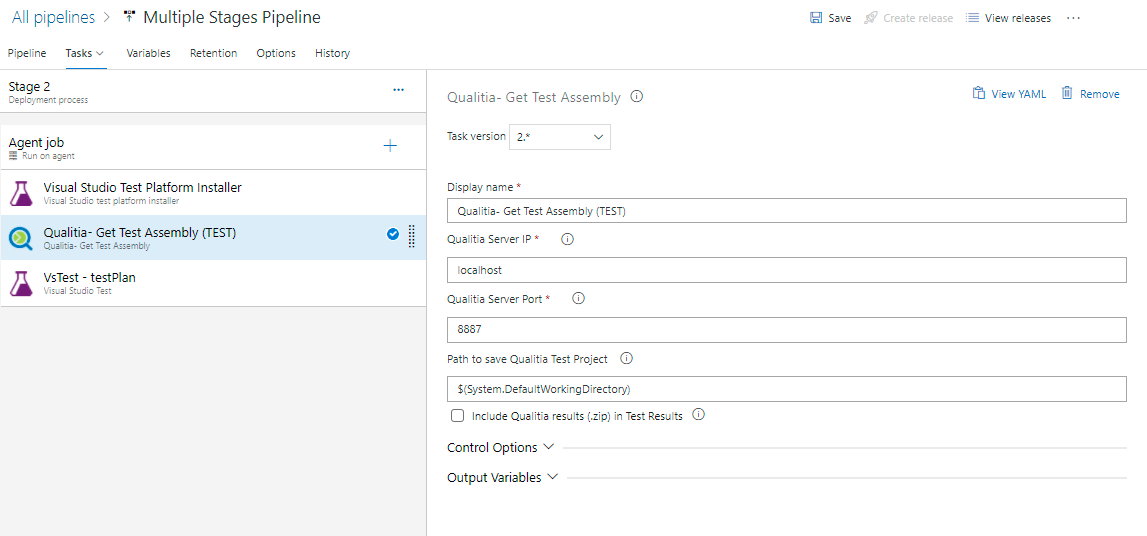Open the Task version dropdown
Image resolution: width=1147 pixels, height=536 pixels.
pyautogui.click(x=560, y=137)
